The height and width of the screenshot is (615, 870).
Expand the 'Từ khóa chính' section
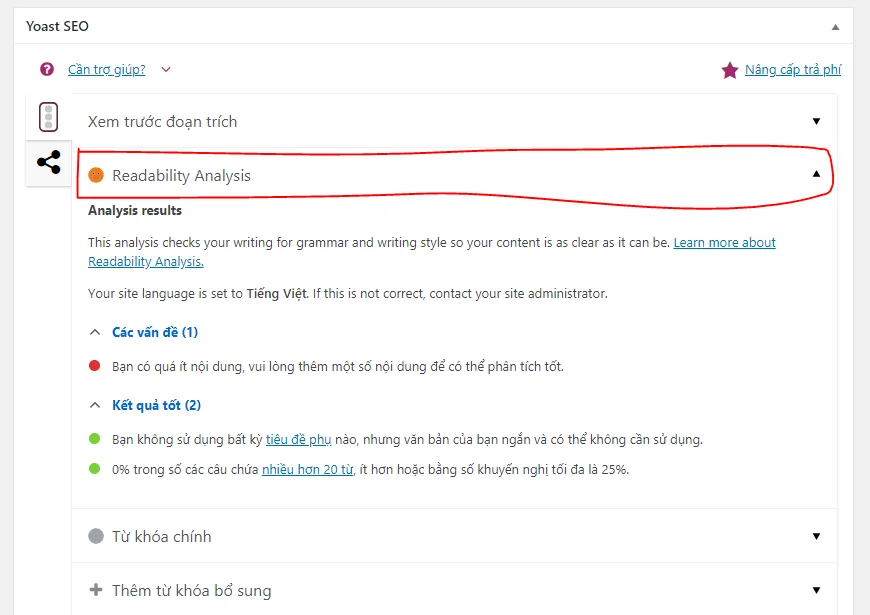(454, 536)
